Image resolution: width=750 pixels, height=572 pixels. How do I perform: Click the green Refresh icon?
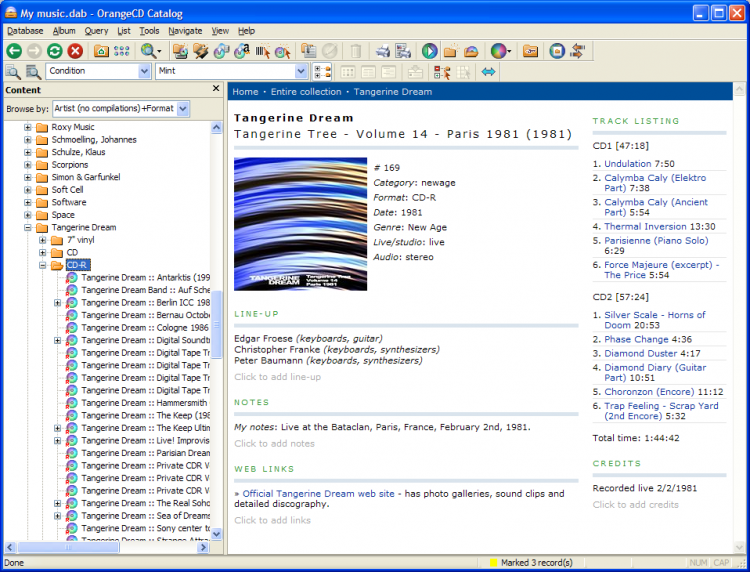point(55,51)
